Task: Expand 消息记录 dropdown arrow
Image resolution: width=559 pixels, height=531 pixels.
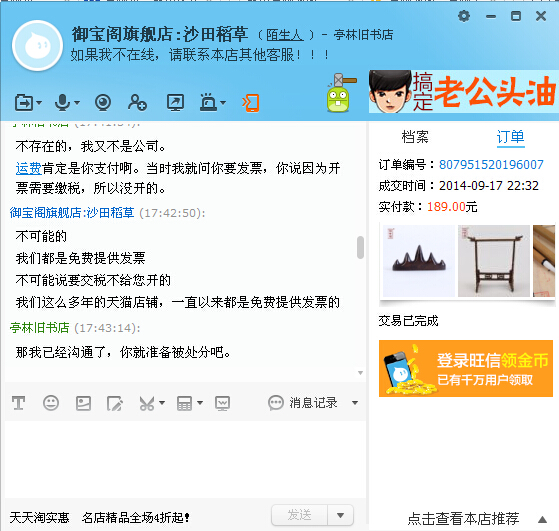Action: [355, 403]
